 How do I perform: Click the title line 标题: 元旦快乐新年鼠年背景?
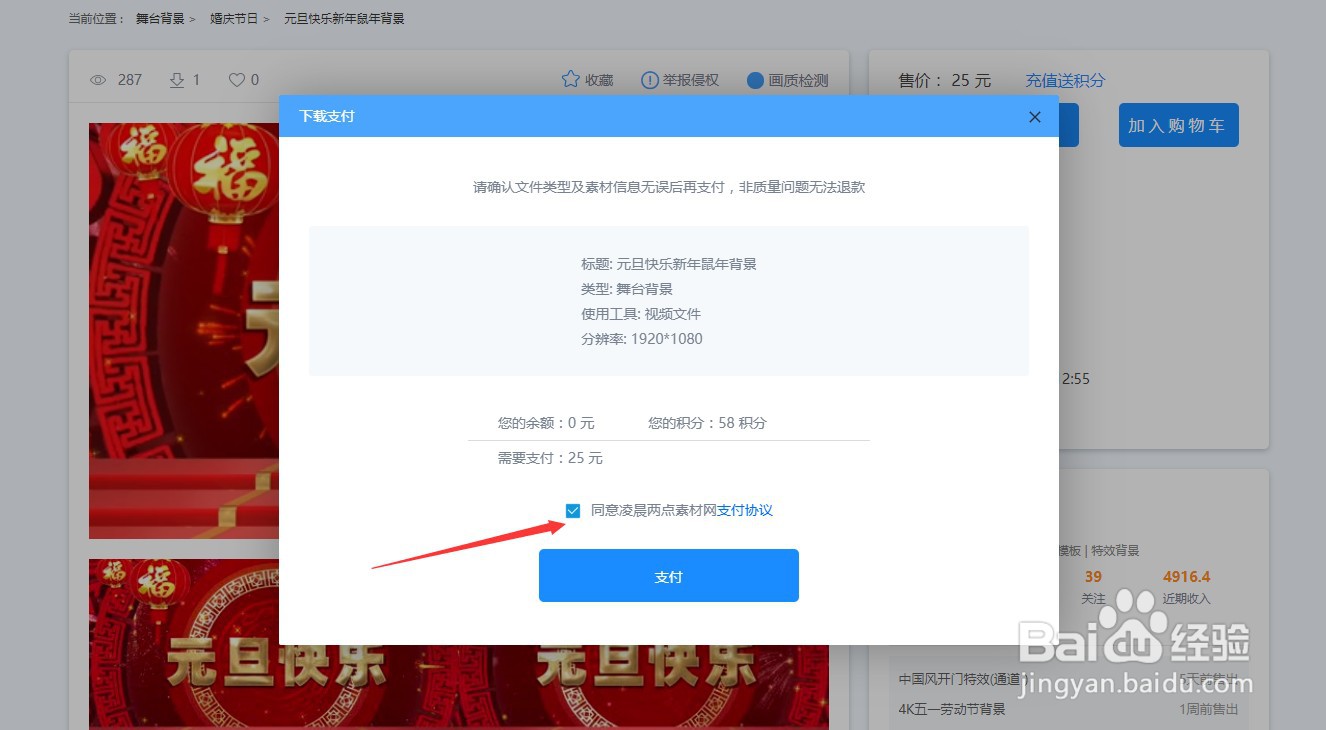tap(668, 265)
